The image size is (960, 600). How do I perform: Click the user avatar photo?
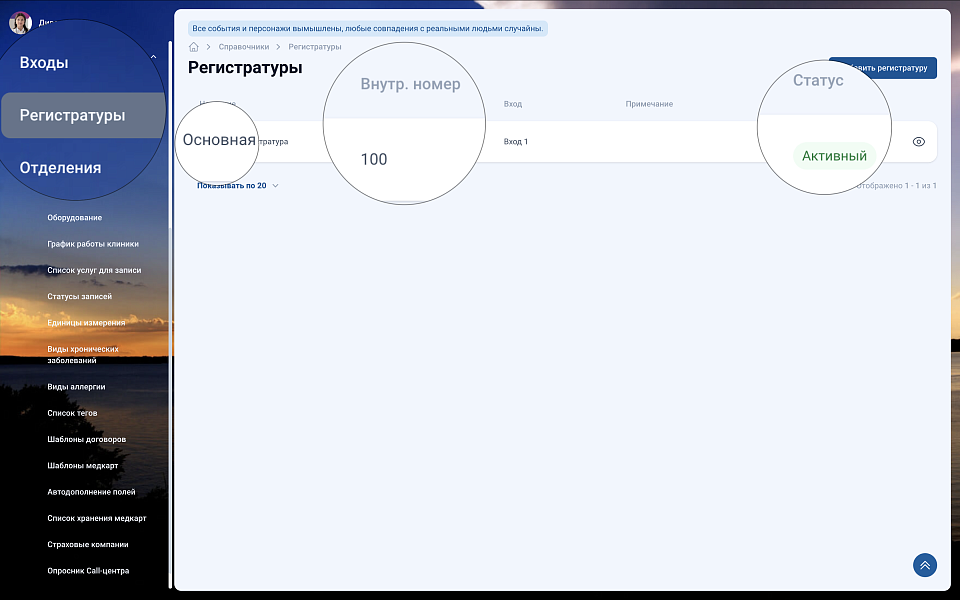pyautogui.click(x=20, y=22)
